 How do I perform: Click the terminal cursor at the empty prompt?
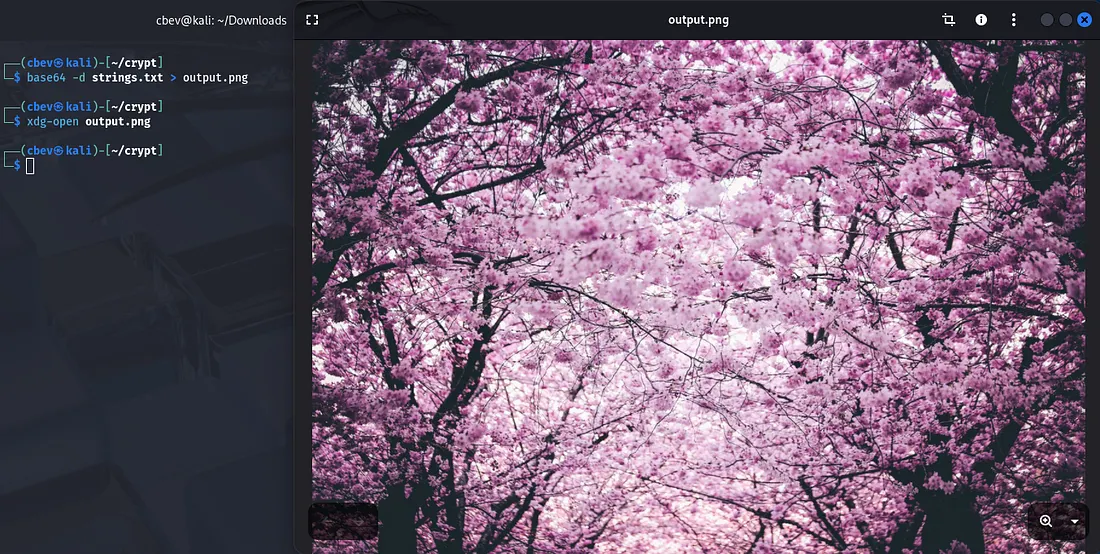[x=30, y=165]
